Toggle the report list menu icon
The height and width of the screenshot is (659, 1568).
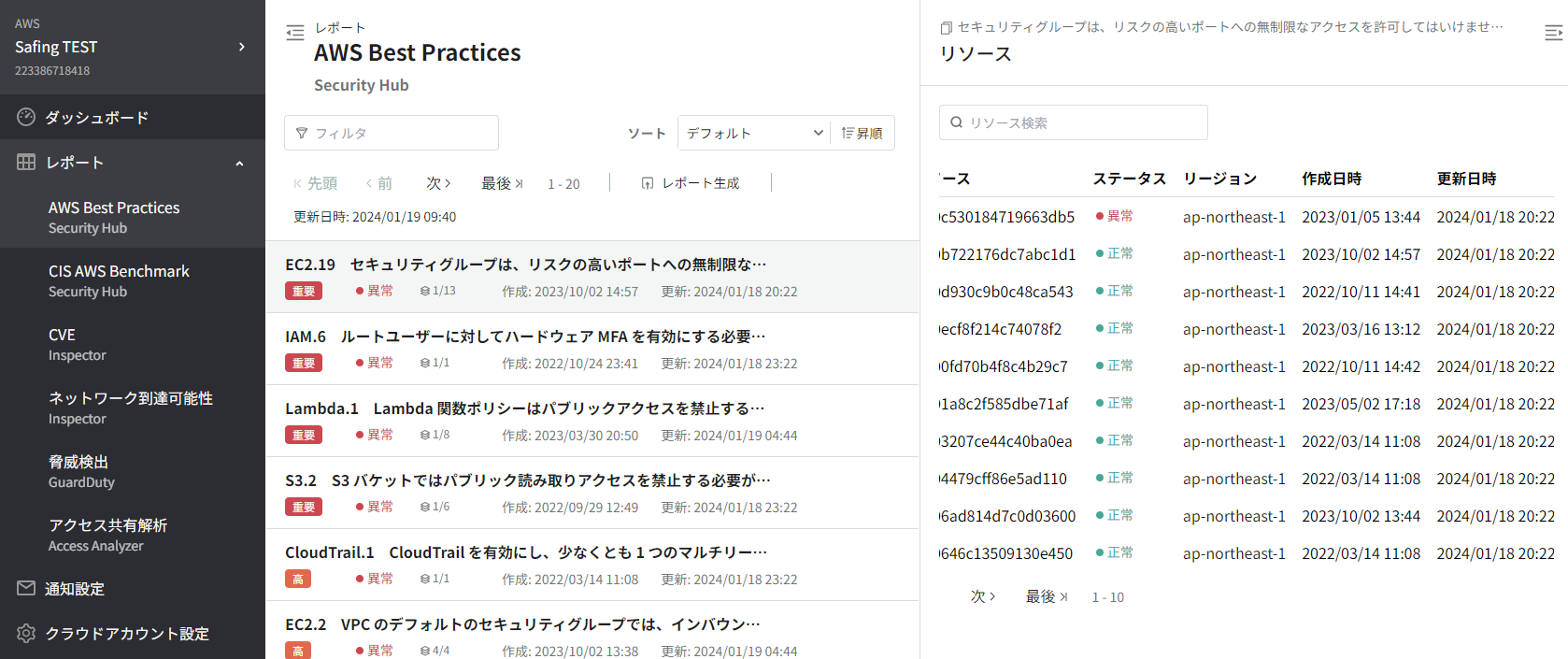pyautogui.click(x=295, y=32)
